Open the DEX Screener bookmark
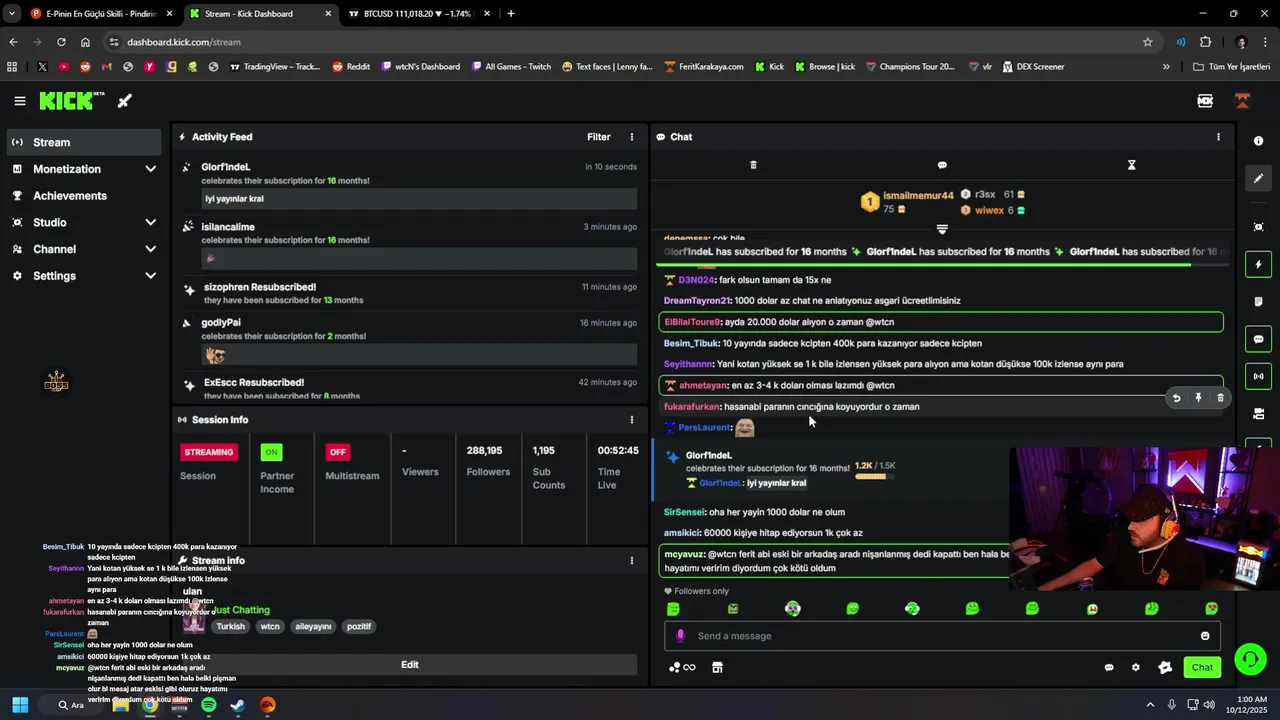 coord(1032,67)
